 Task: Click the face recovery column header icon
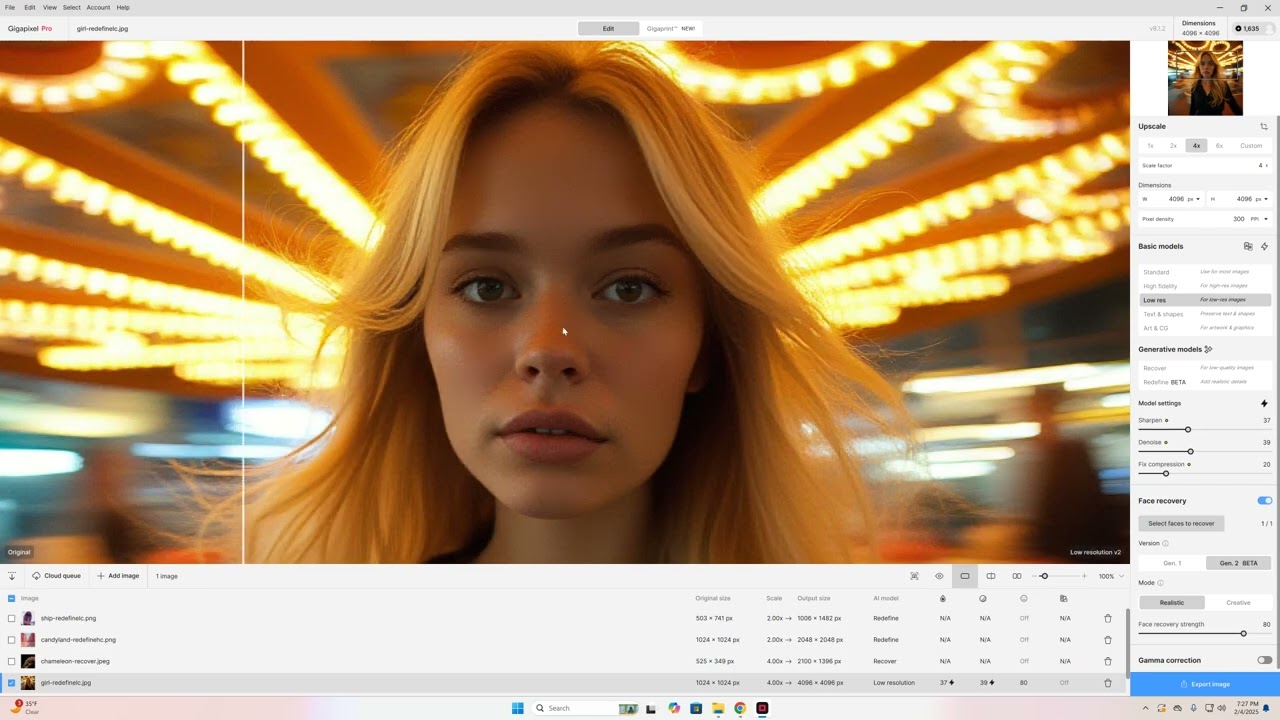tap(1024, 598)
